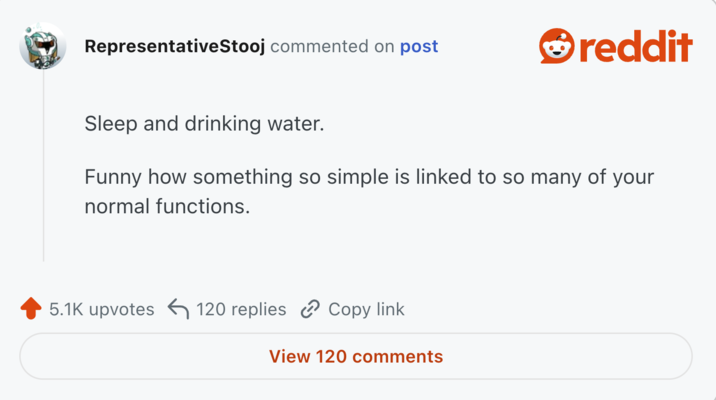Click the chain link icon

coord(310,309)
